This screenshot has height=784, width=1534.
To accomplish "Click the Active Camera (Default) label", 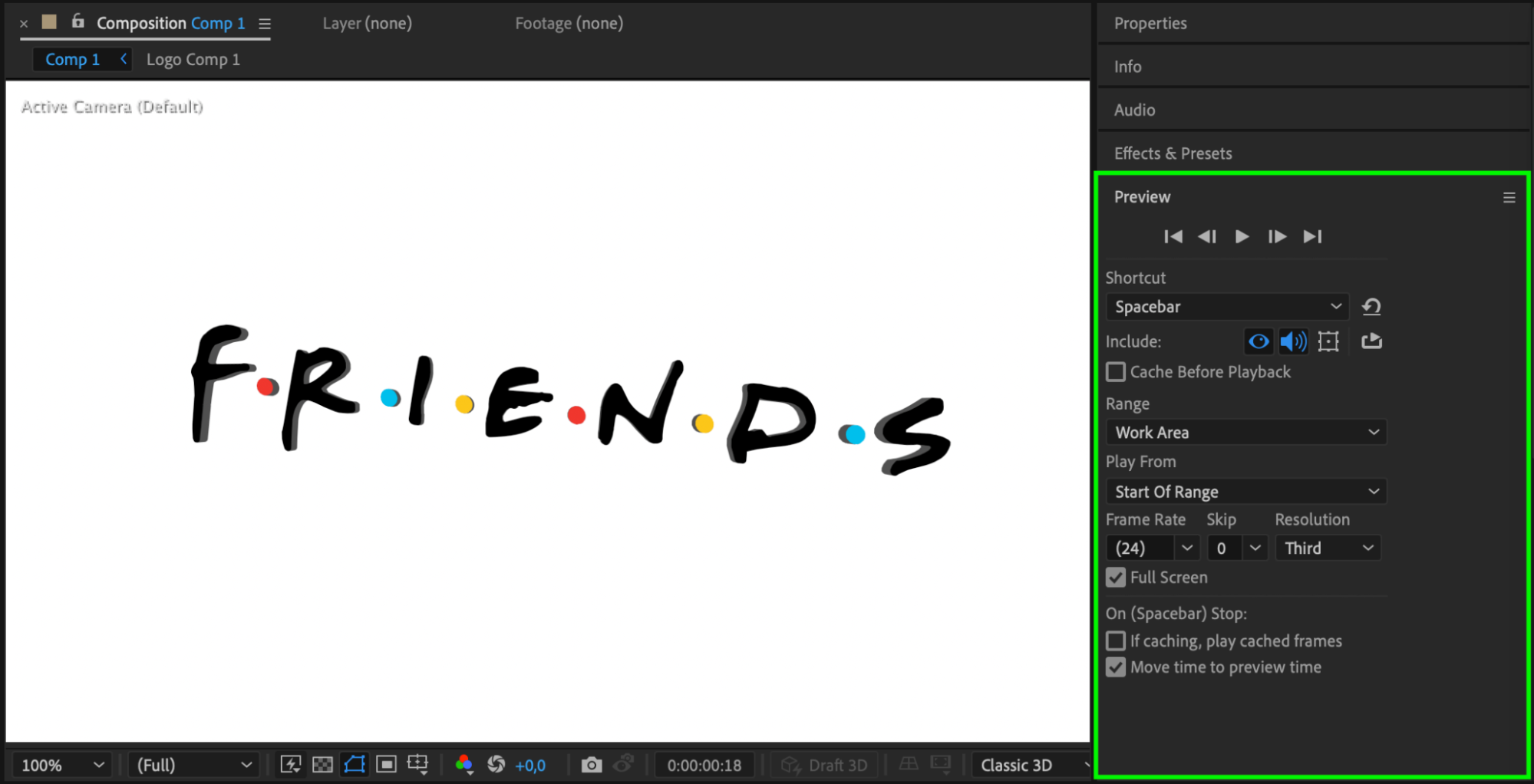I will [112, 107].
